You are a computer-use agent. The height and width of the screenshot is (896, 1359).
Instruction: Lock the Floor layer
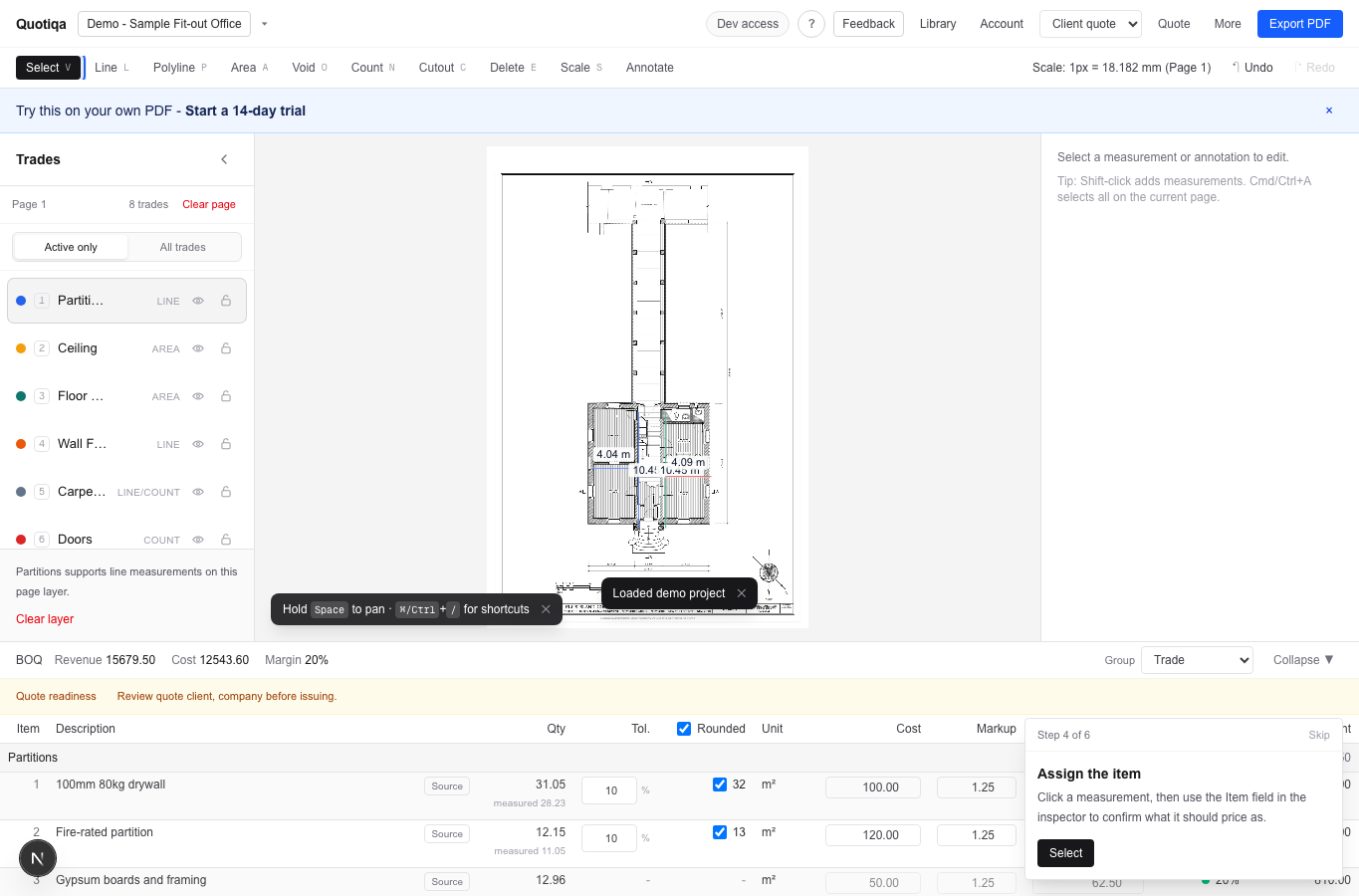226,396
